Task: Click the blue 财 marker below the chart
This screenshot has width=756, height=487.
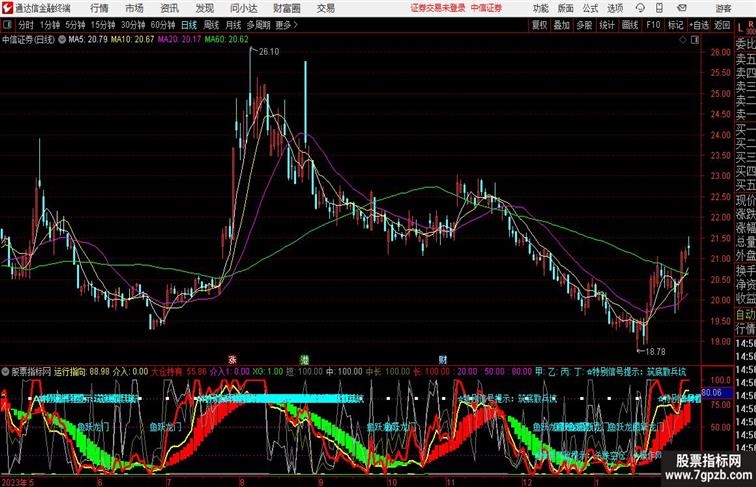Action: (x=443, y=359)
